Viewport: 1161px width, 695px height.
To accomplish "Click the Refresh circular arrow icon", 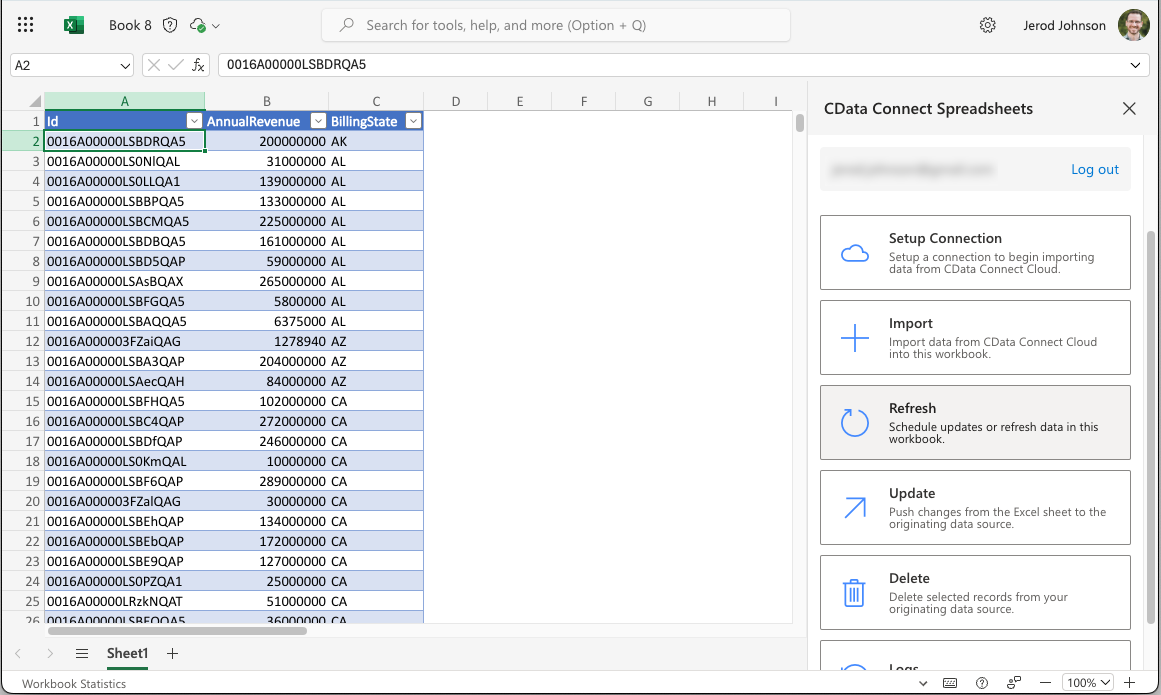I will click(x=854, y=423).
